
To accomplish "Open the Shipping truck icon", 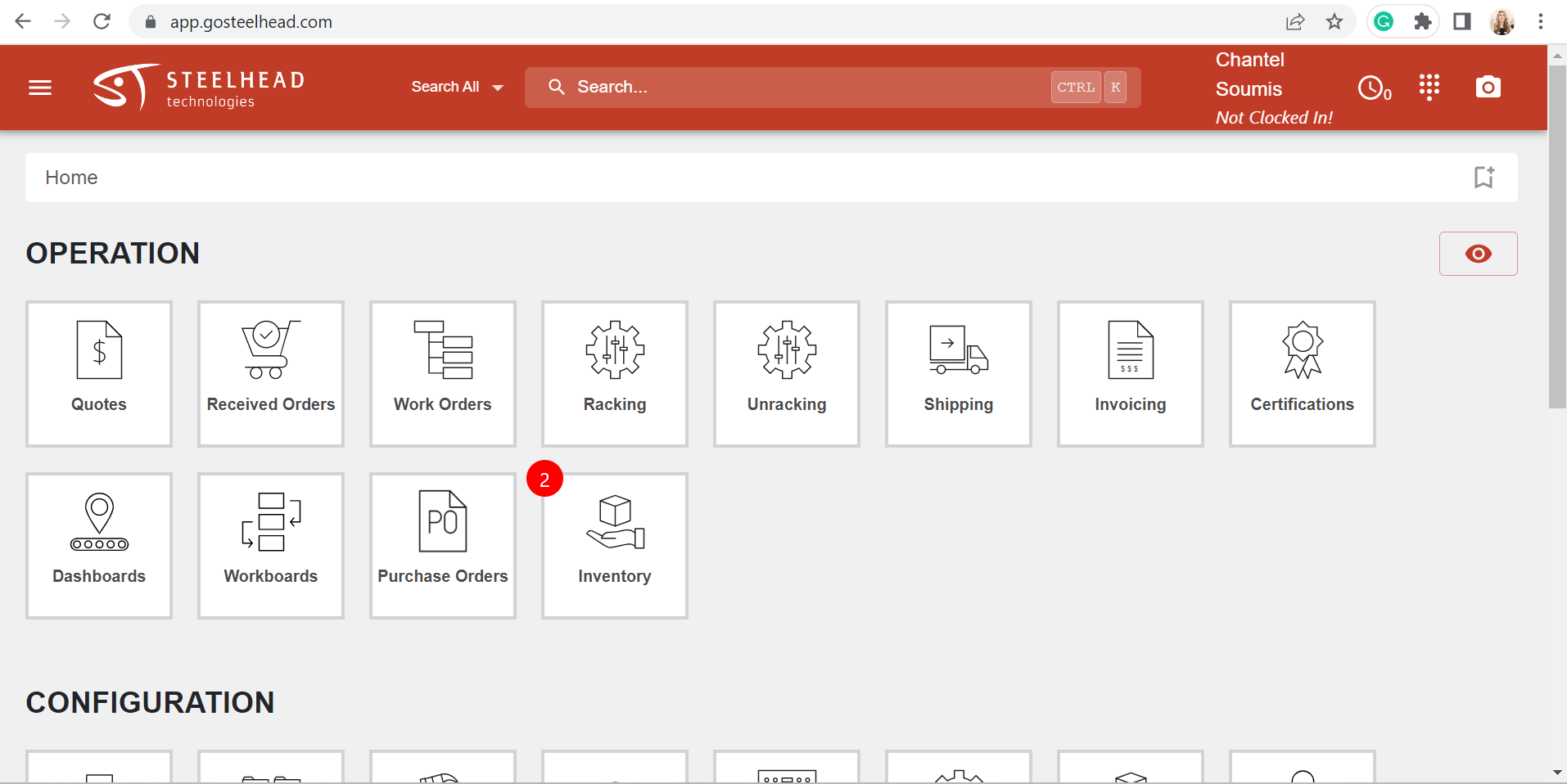I will coord(958,350).
